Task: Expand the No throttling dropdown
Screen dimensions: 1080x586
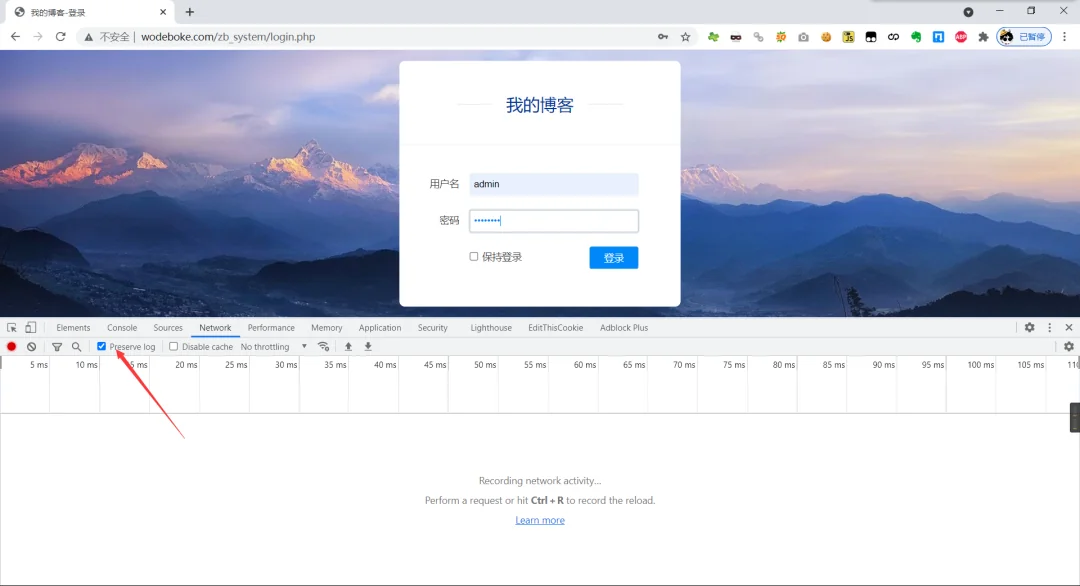Action: [x=273, y=346]
